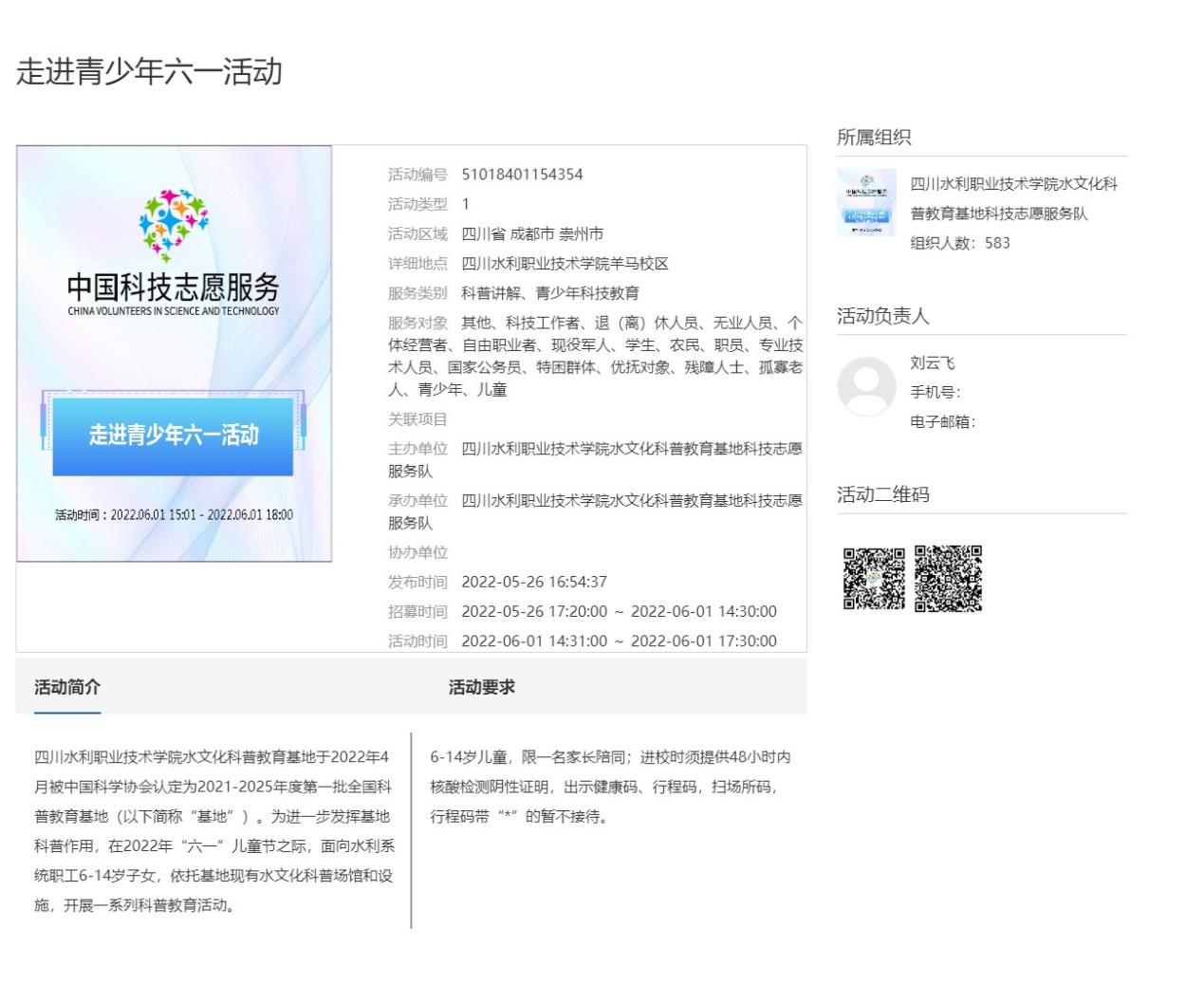Click the 所属组织 section heading
Image resolution: width=1204 pixels, height=1002 pixels.
coord(874,138)
